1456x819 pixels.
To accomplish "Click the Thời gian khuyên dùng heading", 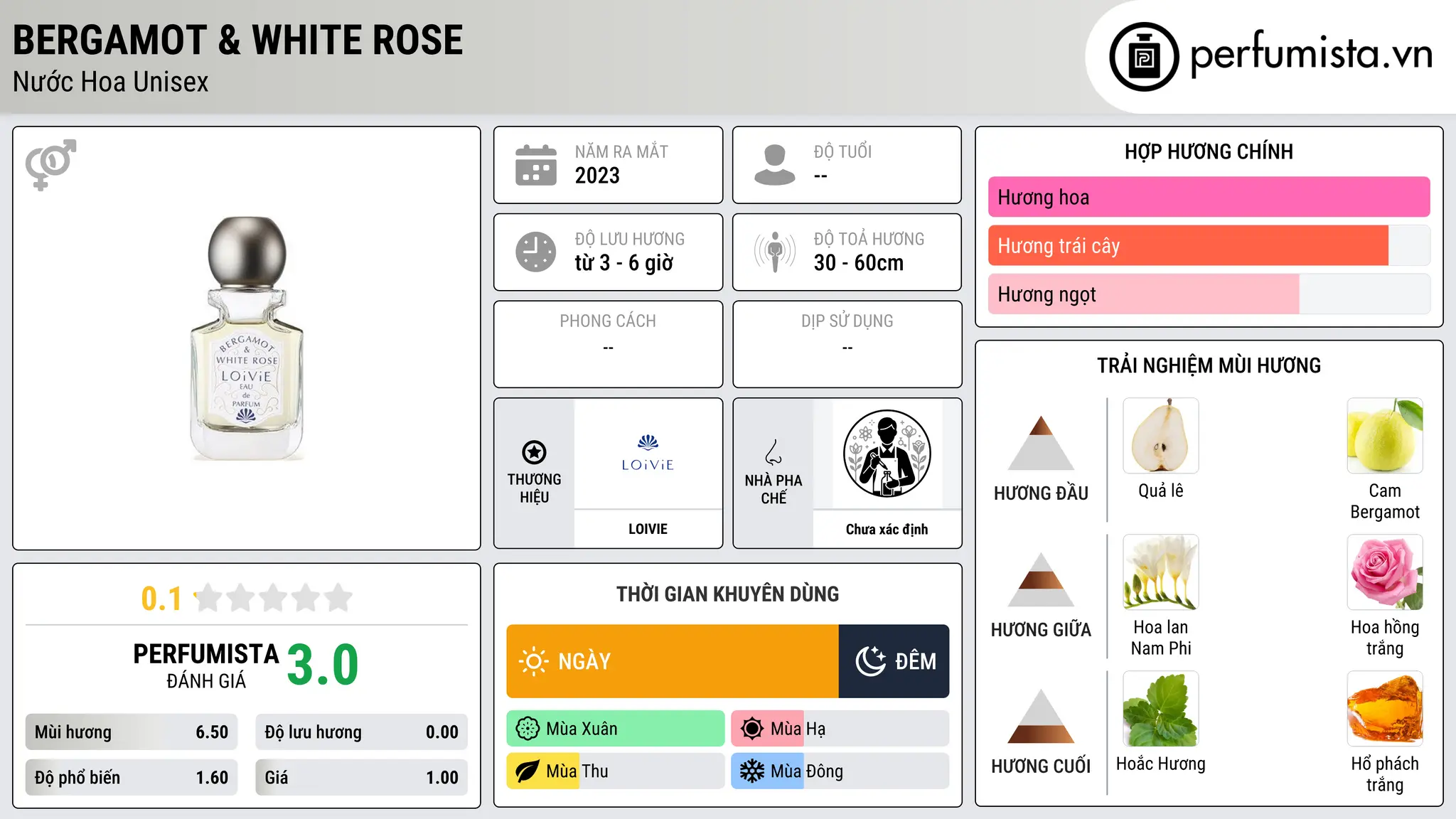I will (x=727, y=594).
